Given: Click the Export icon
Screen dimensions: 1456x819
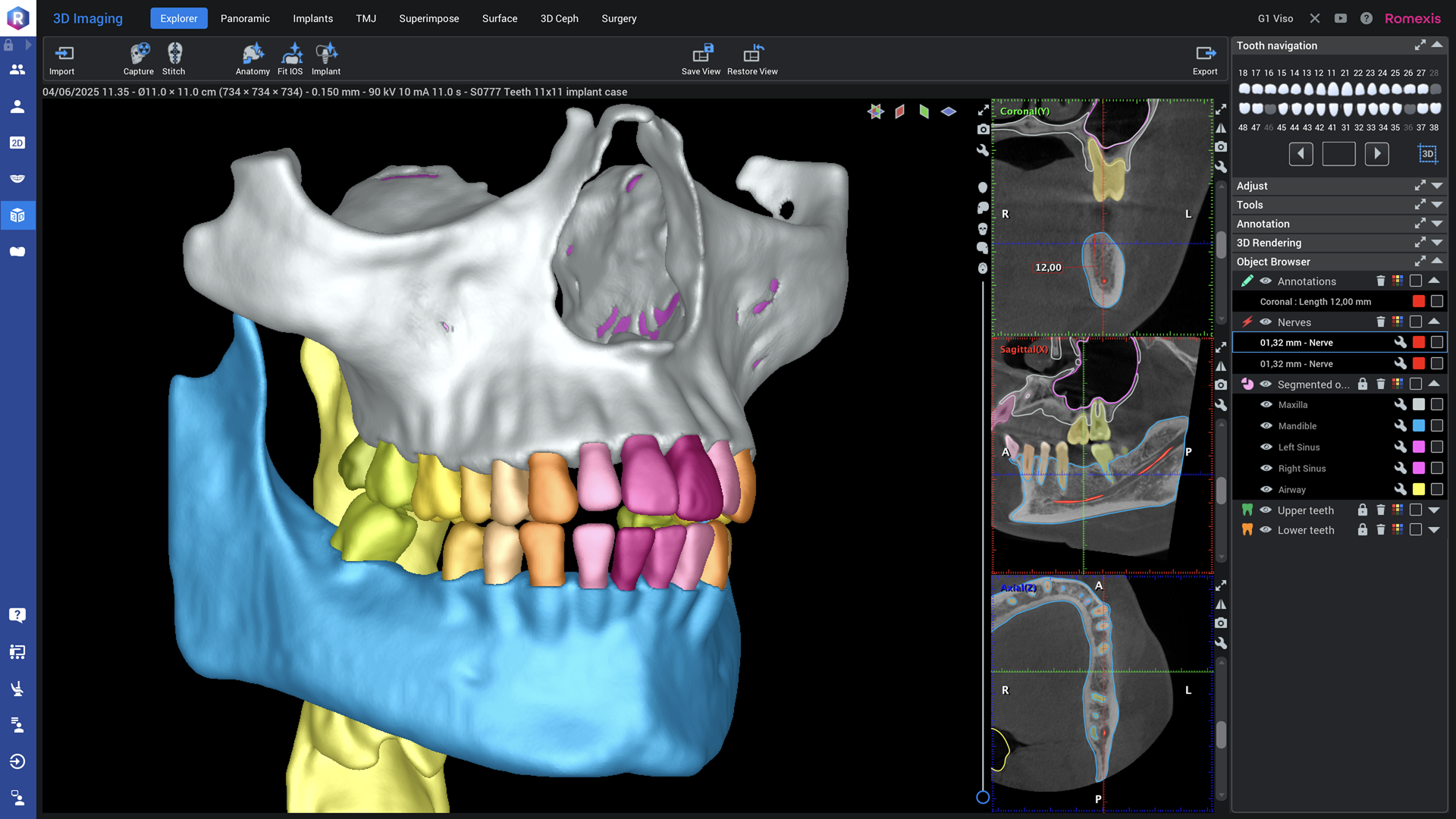Looking at the screenshot, I should pos(1205,54).
